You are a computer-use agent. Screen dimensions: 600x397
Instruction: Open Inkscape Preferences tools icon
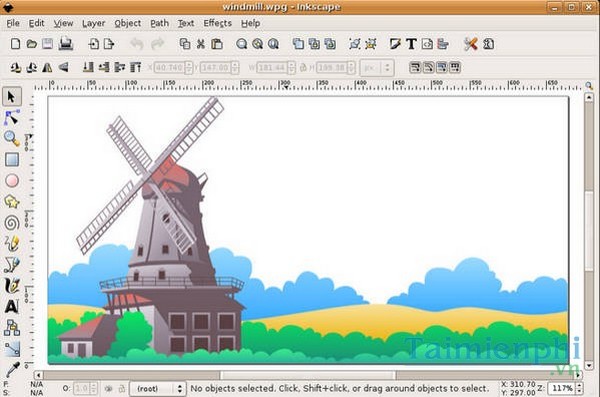point(471,44)
